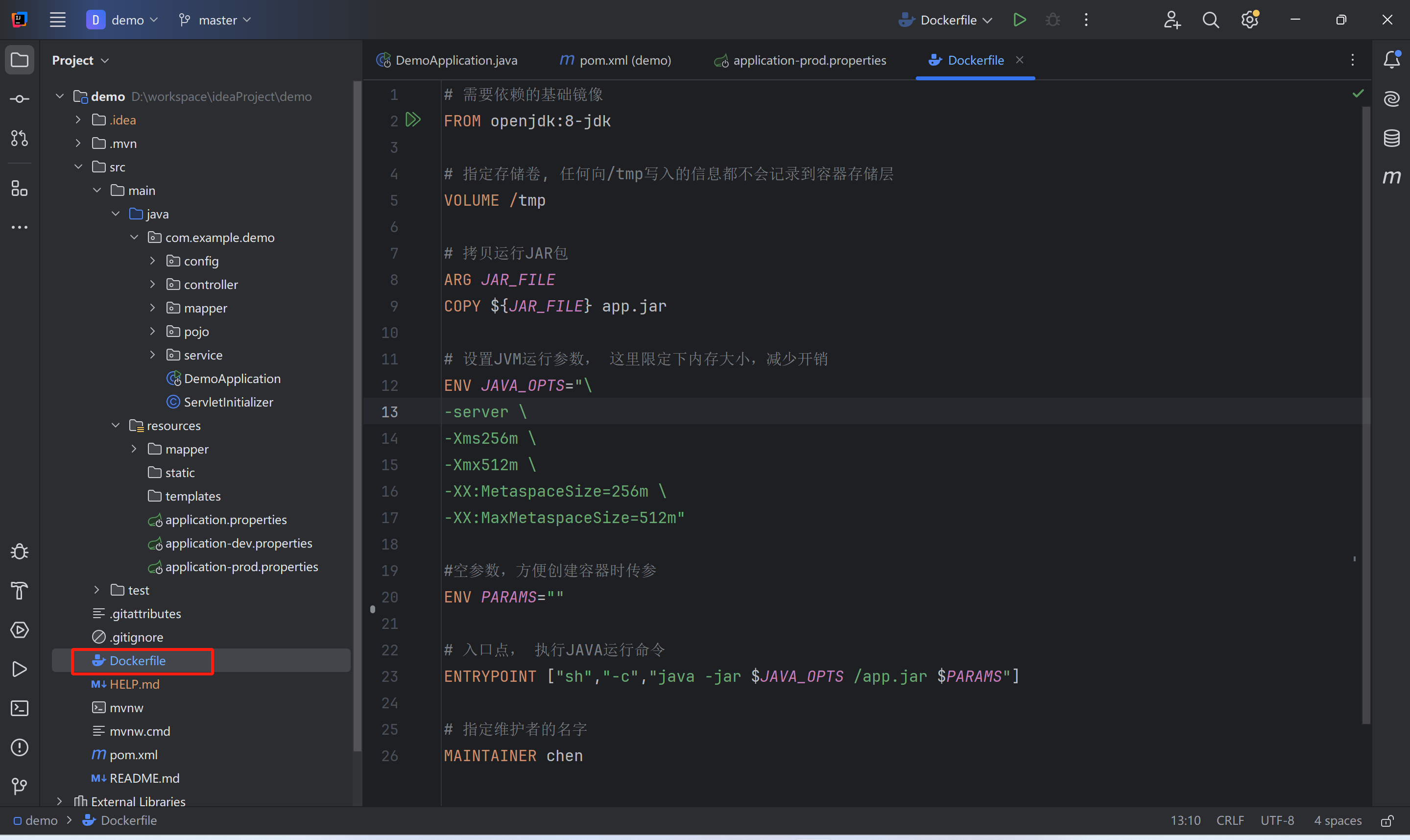Open the Terminal tool window
The image size is (1410, 840).
(19, 708)
